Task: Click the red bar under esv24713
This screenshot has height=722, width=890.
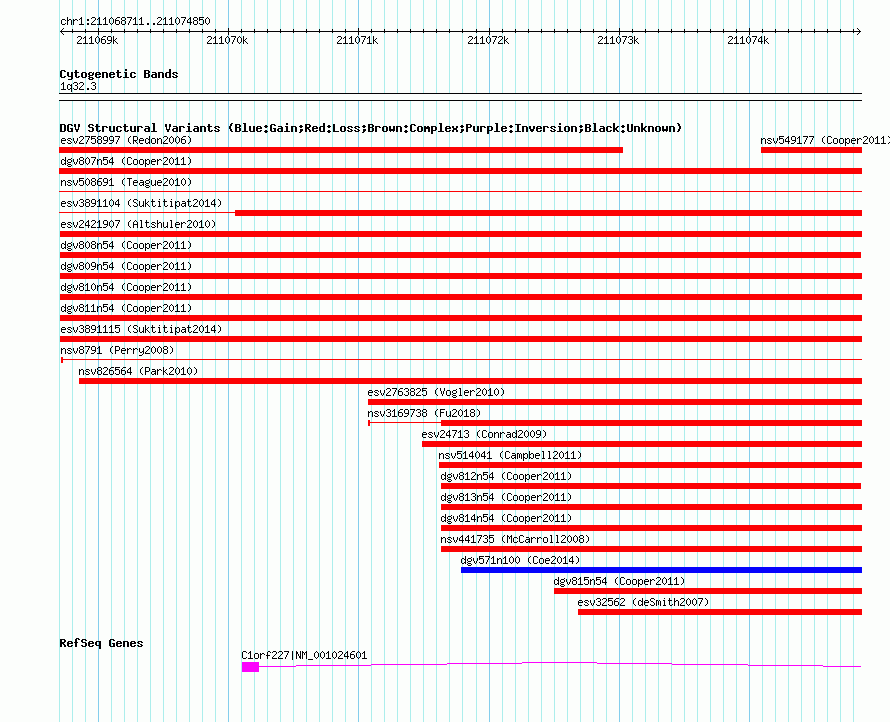Action: pyautogui.click(x=642, y=444)
